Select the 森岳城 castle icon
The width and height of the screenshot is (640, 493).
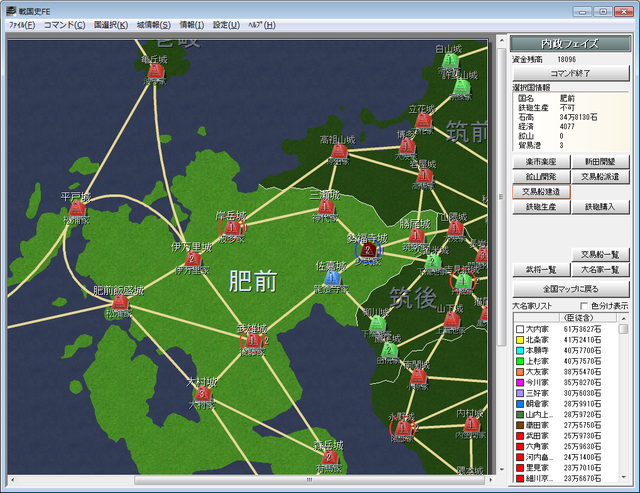coord(329,457)
